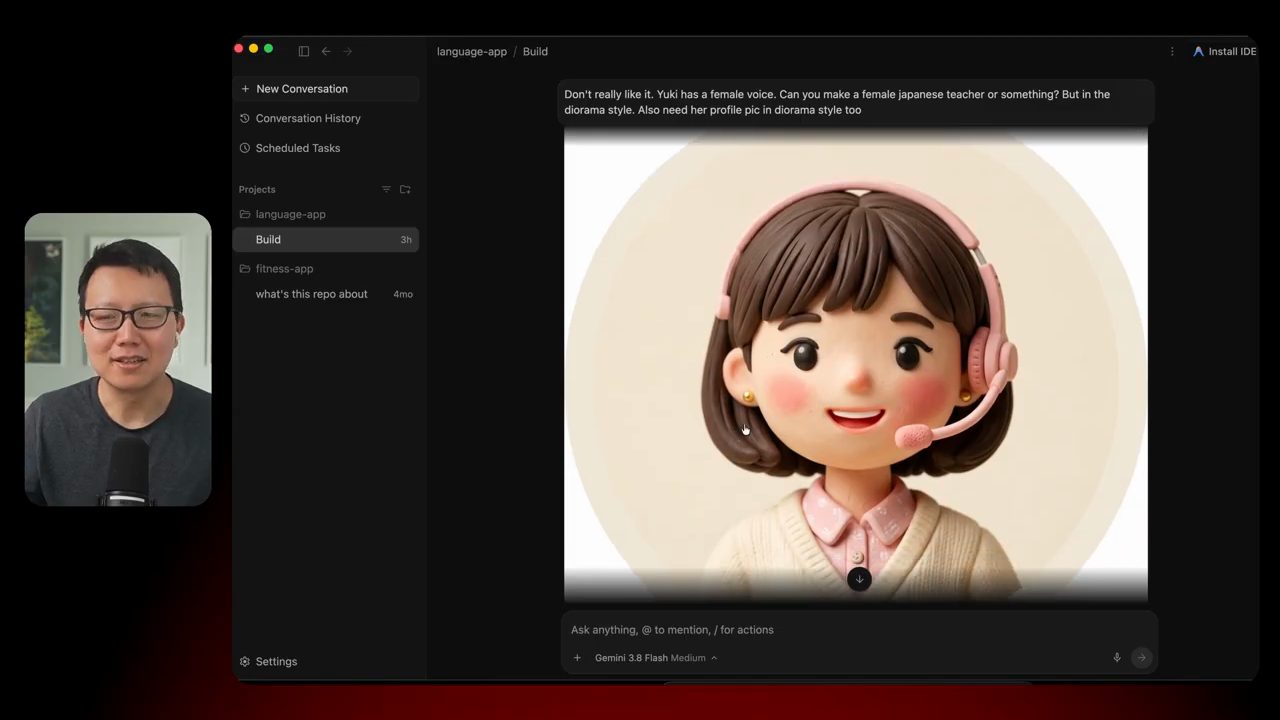The height and width of the screenshot is (720, 1280).
Task: Open the three-dot more options menu
Action: point(1172,51)
